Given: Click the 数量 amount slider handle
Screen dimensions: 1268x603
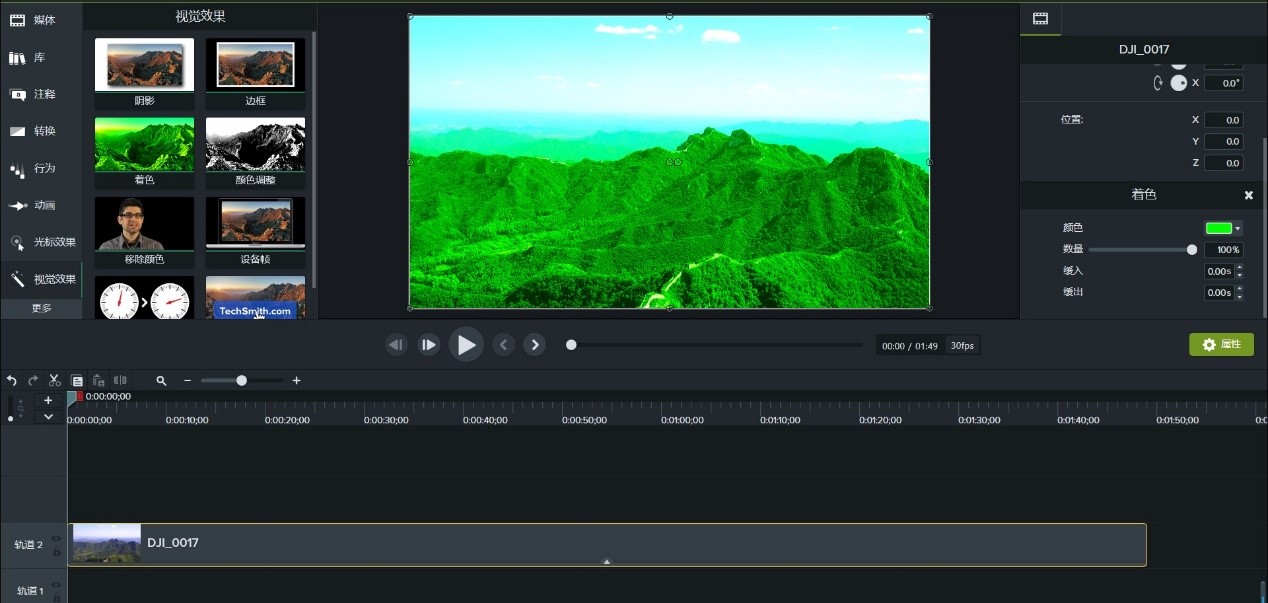Looking at the screenshot, I should (1192, 250).
